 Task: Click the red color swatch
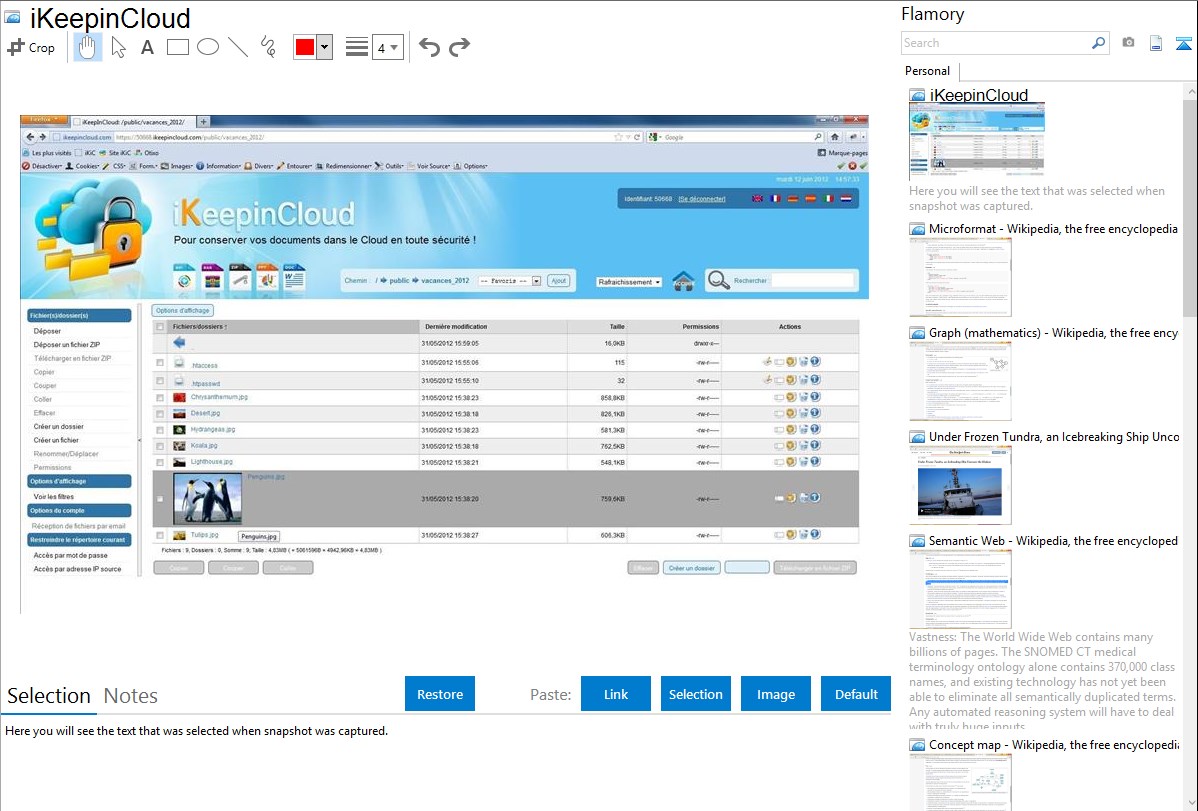click(305, 47)
